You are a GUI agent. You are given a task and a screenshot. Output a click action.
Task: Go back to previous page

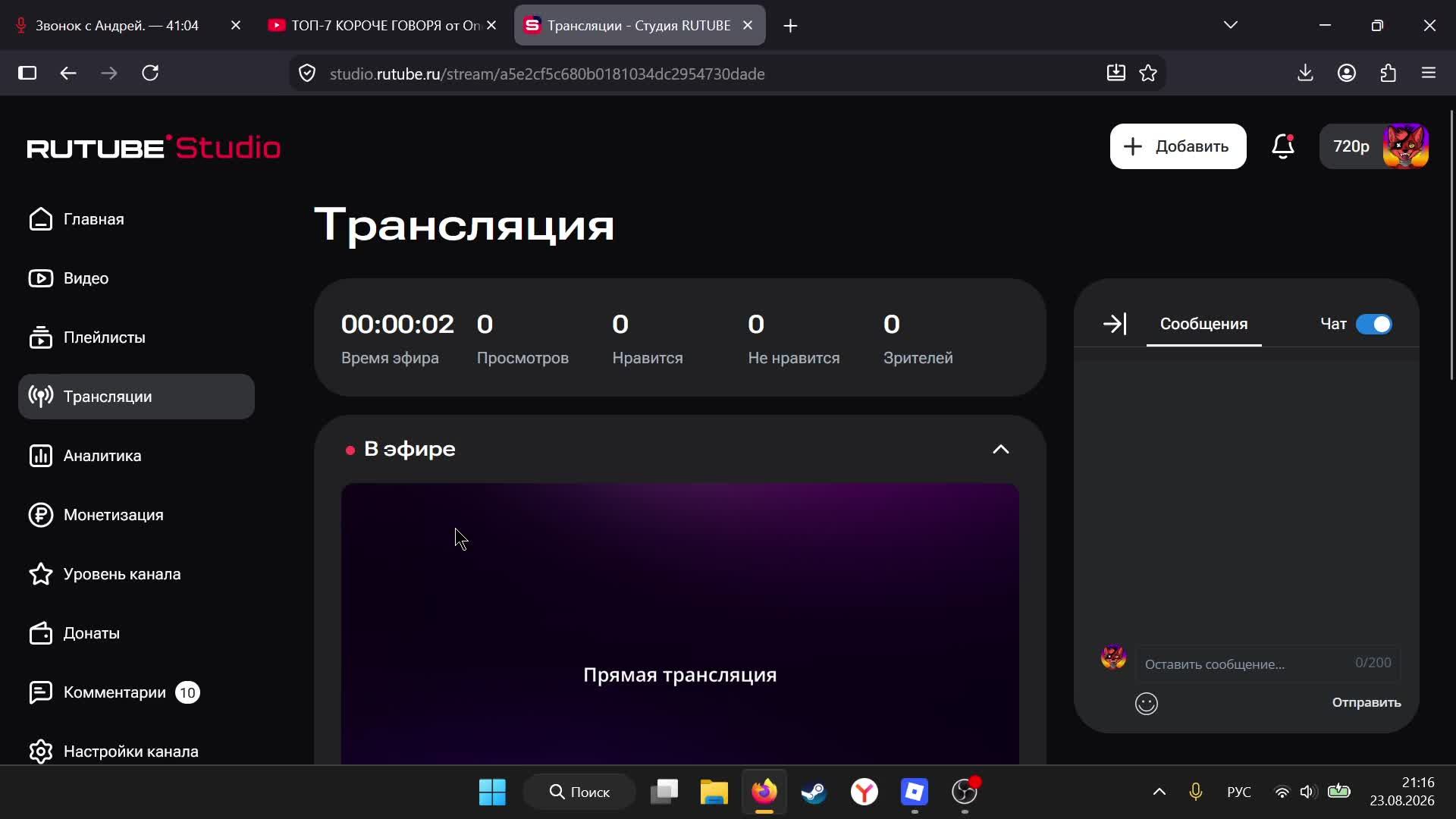click(x=68, y=74)
